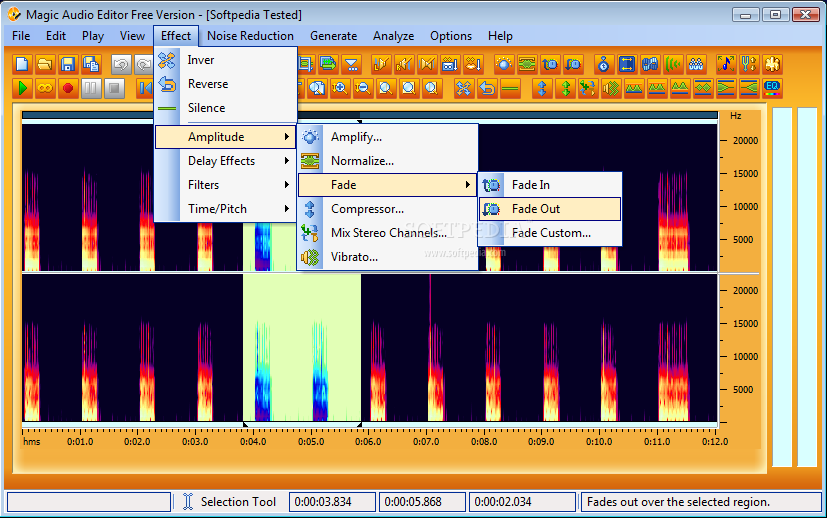
Task: Expand the Time/Pitch submenu
Action: coord(226,209)
